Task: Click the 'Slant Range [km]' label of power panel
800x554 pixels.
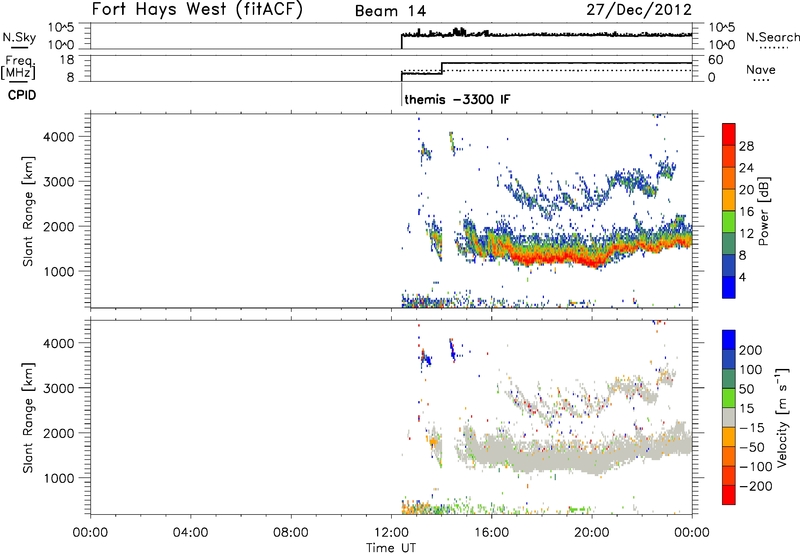Action: (x=28, y=211)
